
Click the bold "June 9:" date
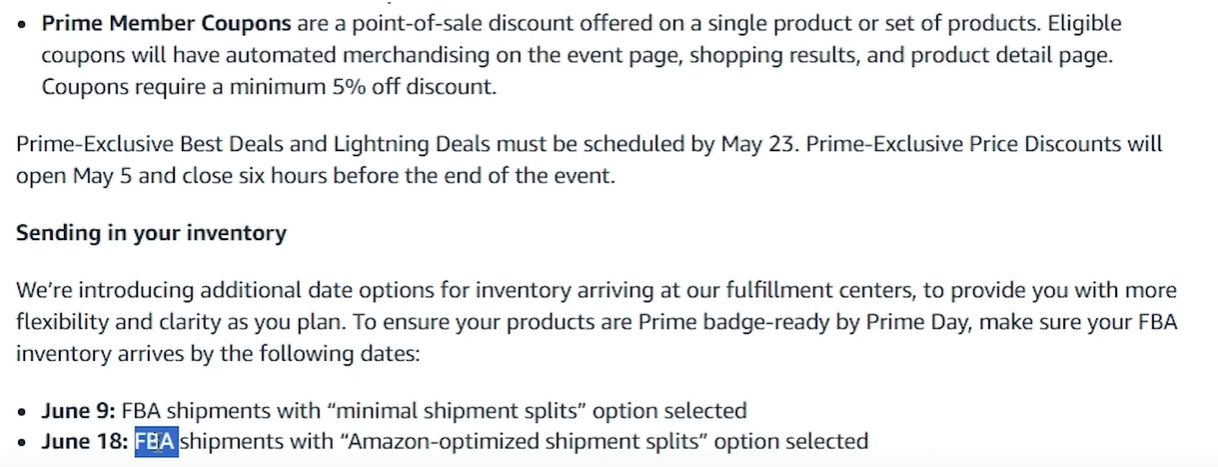point(78,410)
